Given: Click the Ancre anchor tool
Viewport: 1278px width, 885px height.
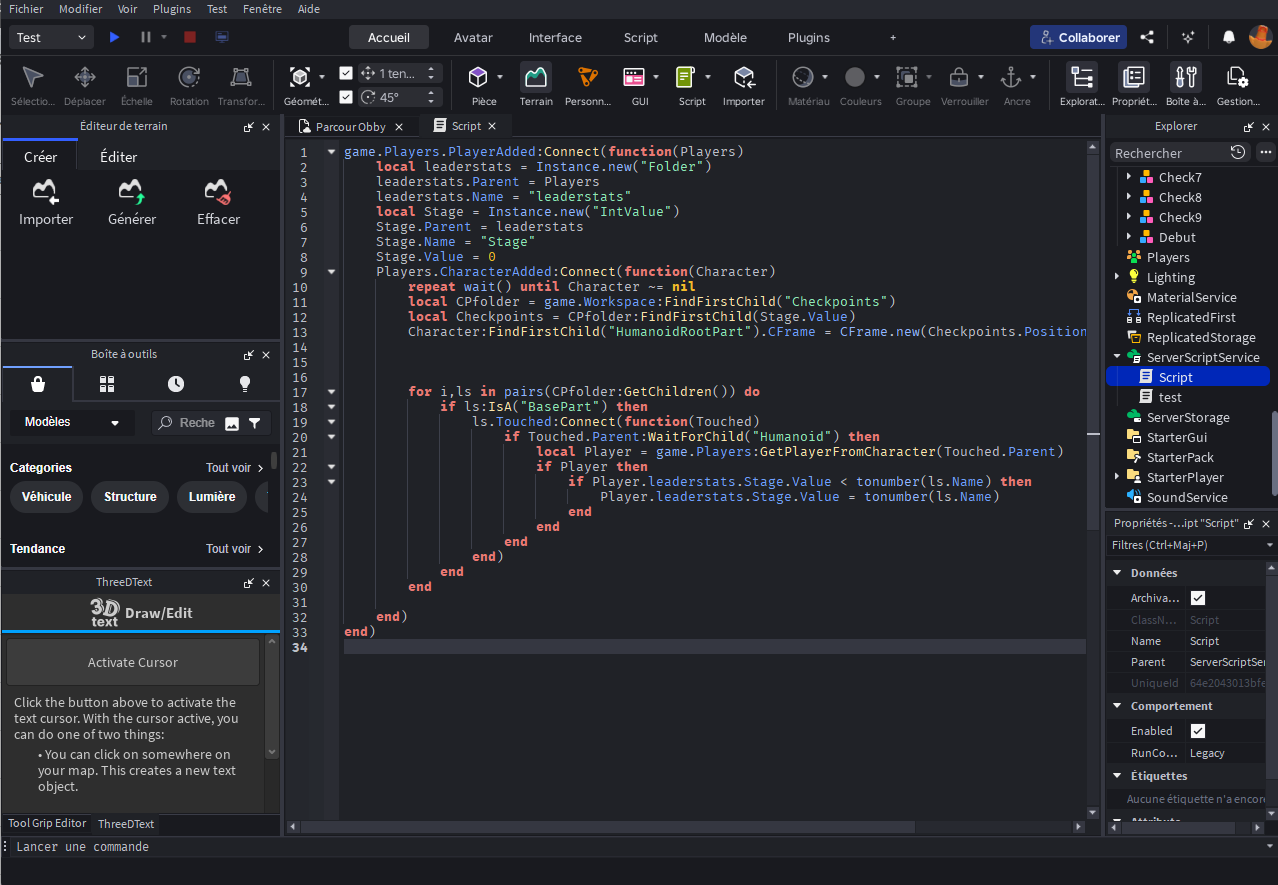Looking at the screenshot, I should coord(1011,85).
